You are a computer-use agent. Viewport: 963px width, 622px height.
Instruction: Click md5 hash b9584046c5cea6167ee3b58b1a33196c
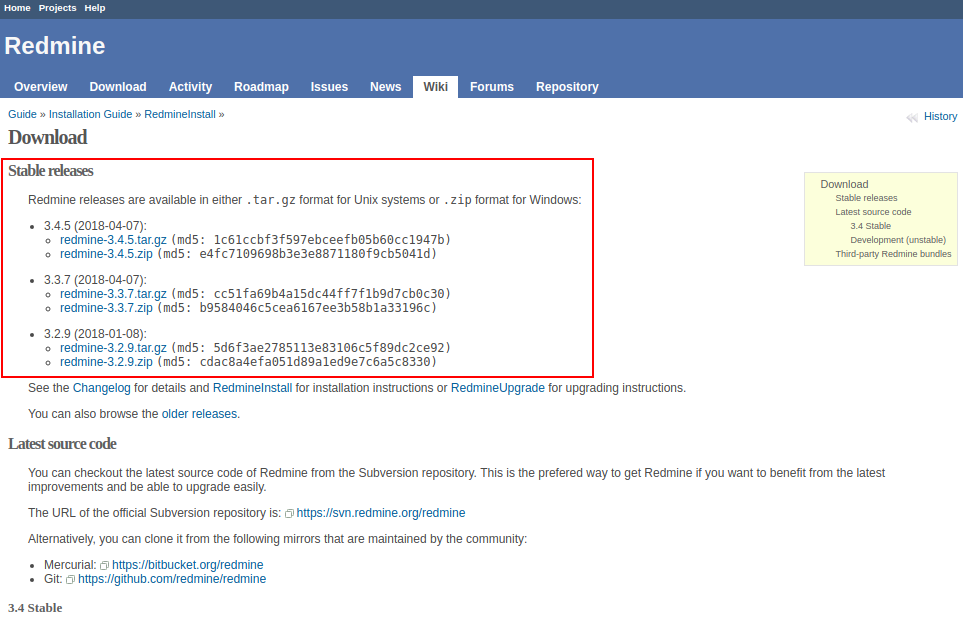[315, 308]
